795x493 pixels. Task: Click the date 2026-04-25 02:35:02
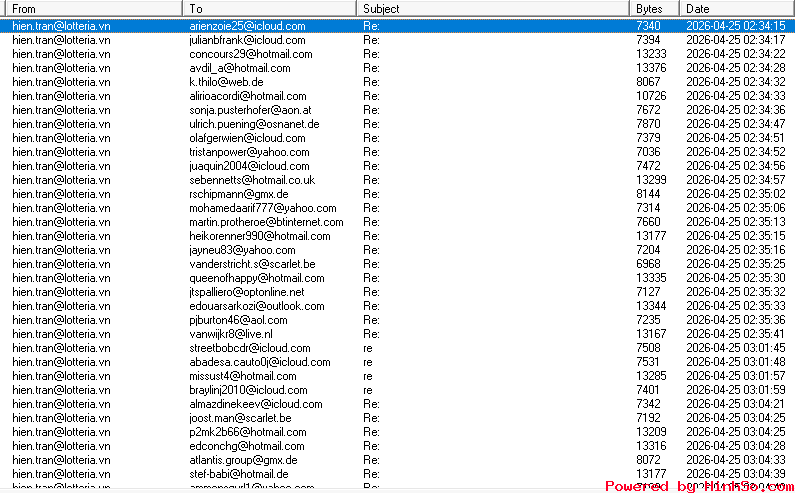(736, 194)
